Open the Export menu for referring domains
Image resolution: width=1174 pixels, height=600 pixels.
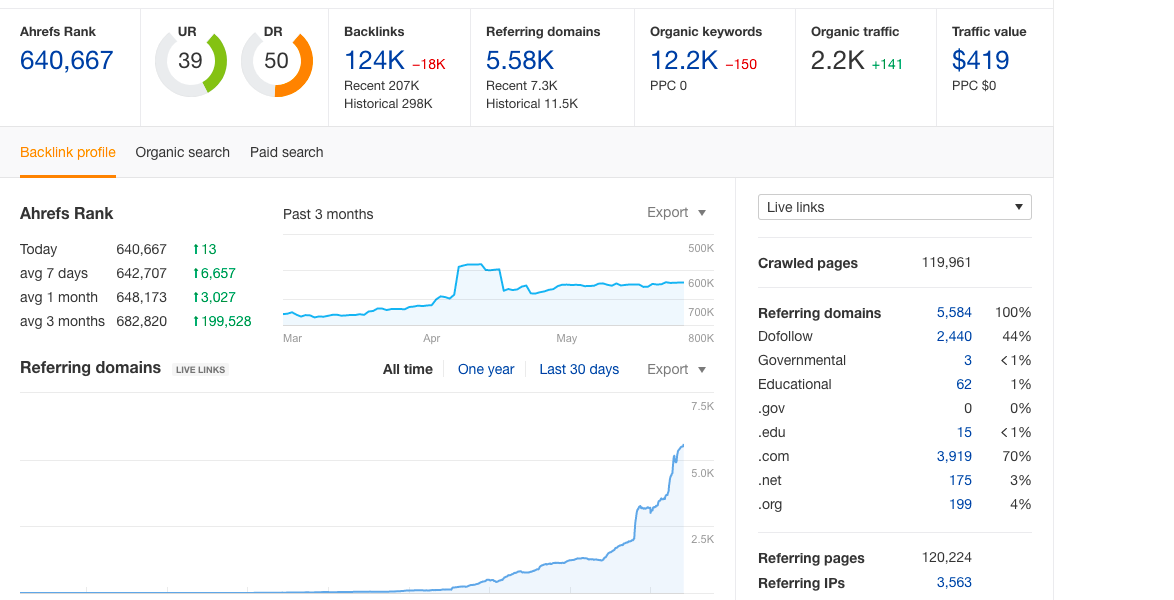pos(675,369)
